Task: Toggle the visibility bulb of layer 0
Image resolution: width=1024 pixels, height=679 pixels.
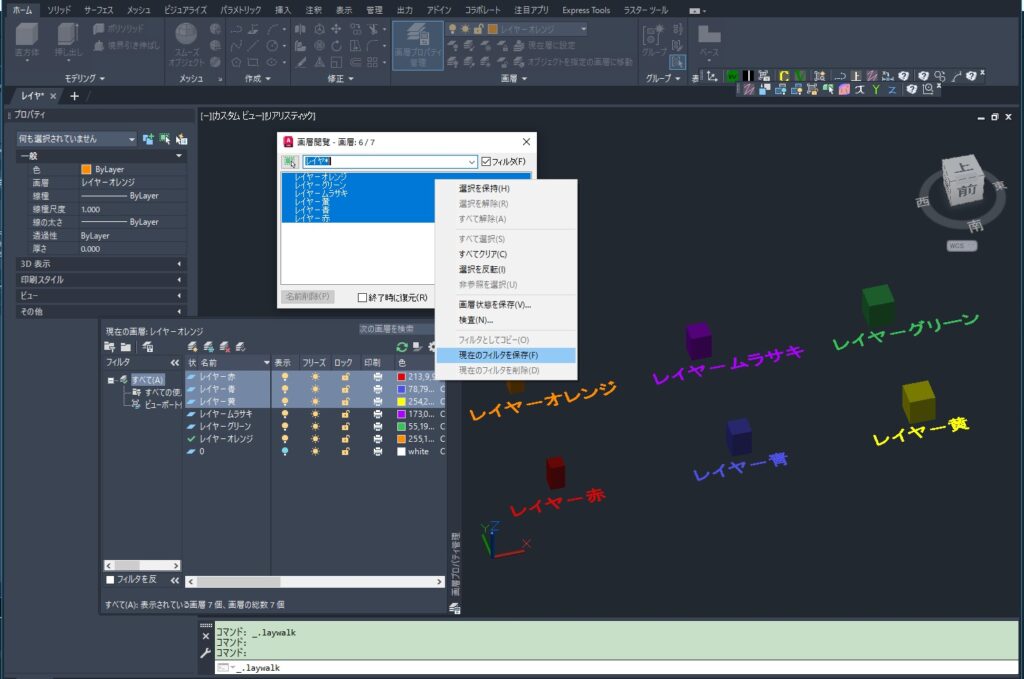Action: [x=284, y=452]
